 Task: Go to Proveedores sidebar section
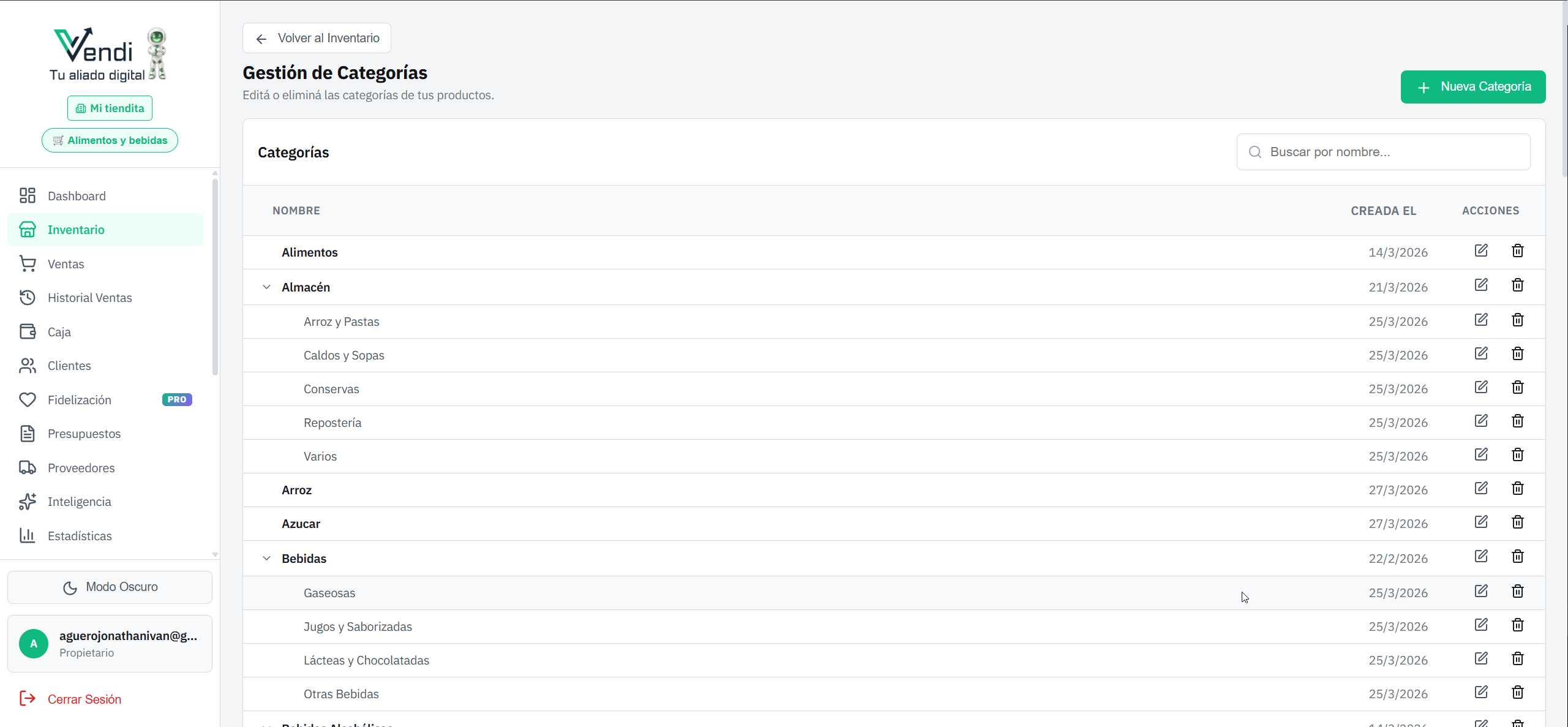pyautogui.click(x=81, y=468)
